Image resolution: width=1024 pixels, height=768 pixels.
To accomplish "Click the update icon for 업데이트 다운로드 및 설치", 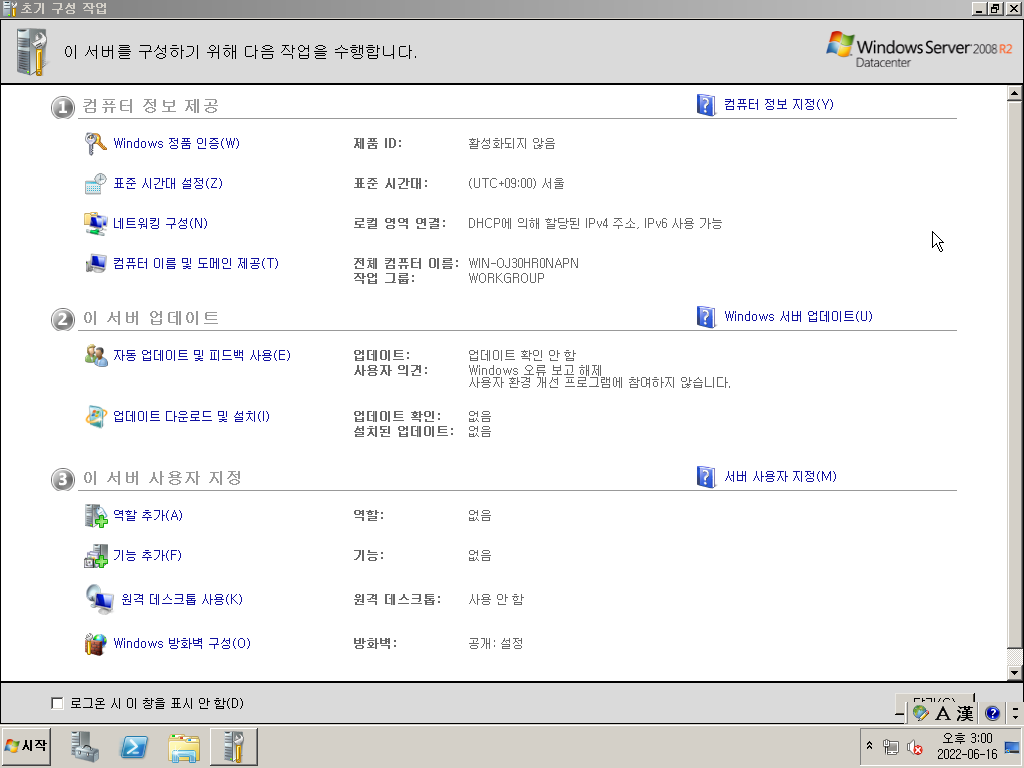I will 95,417.
